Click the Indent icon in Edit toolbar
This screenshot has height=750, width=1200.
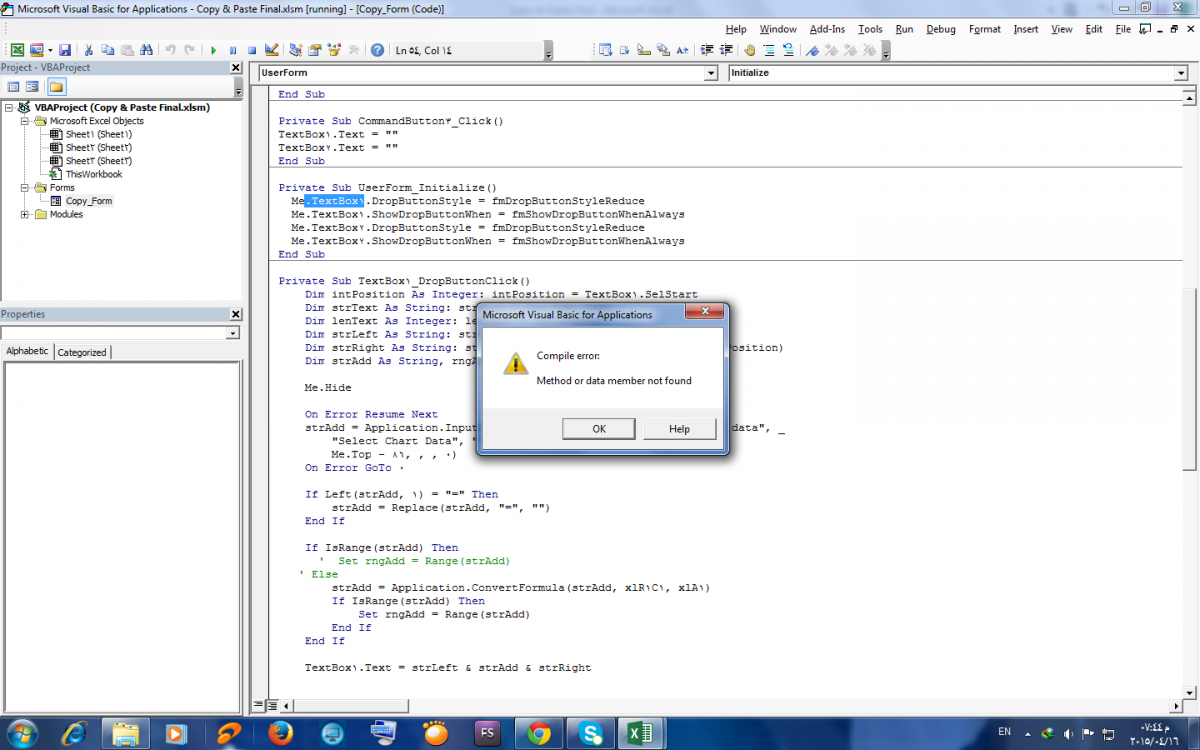tap(707, 49)
